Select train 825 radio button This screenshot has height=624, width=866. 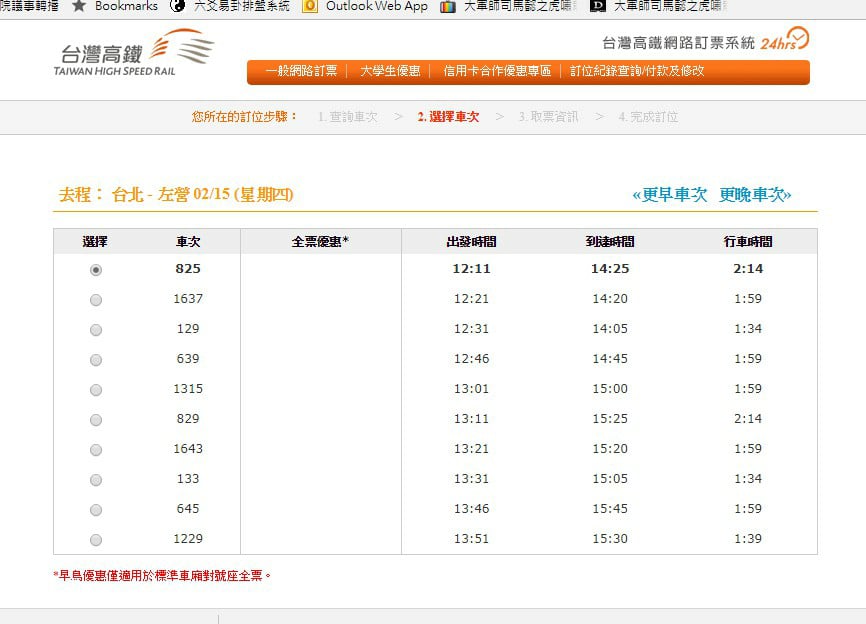click(96, 270)
